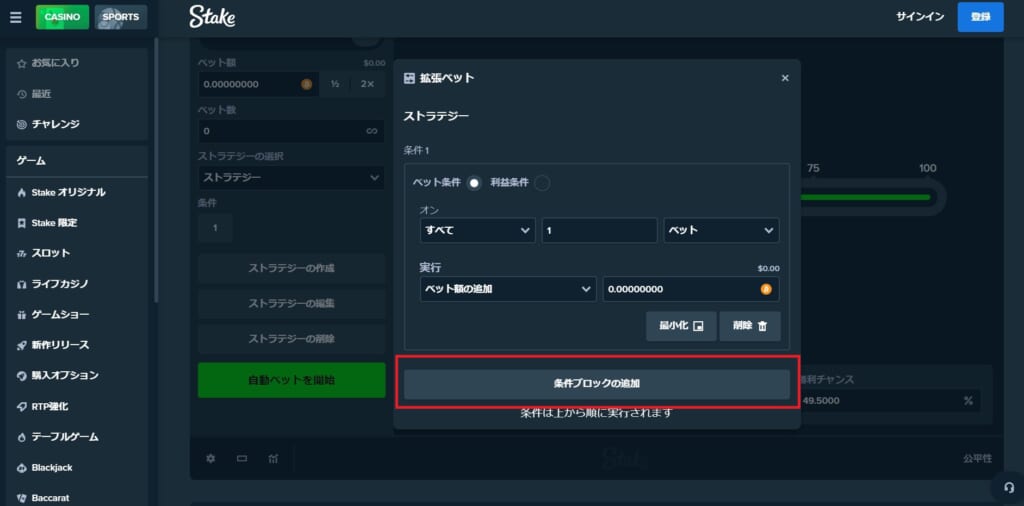
Task: Select the 利益条件 radio button
Action: point(542,183)
